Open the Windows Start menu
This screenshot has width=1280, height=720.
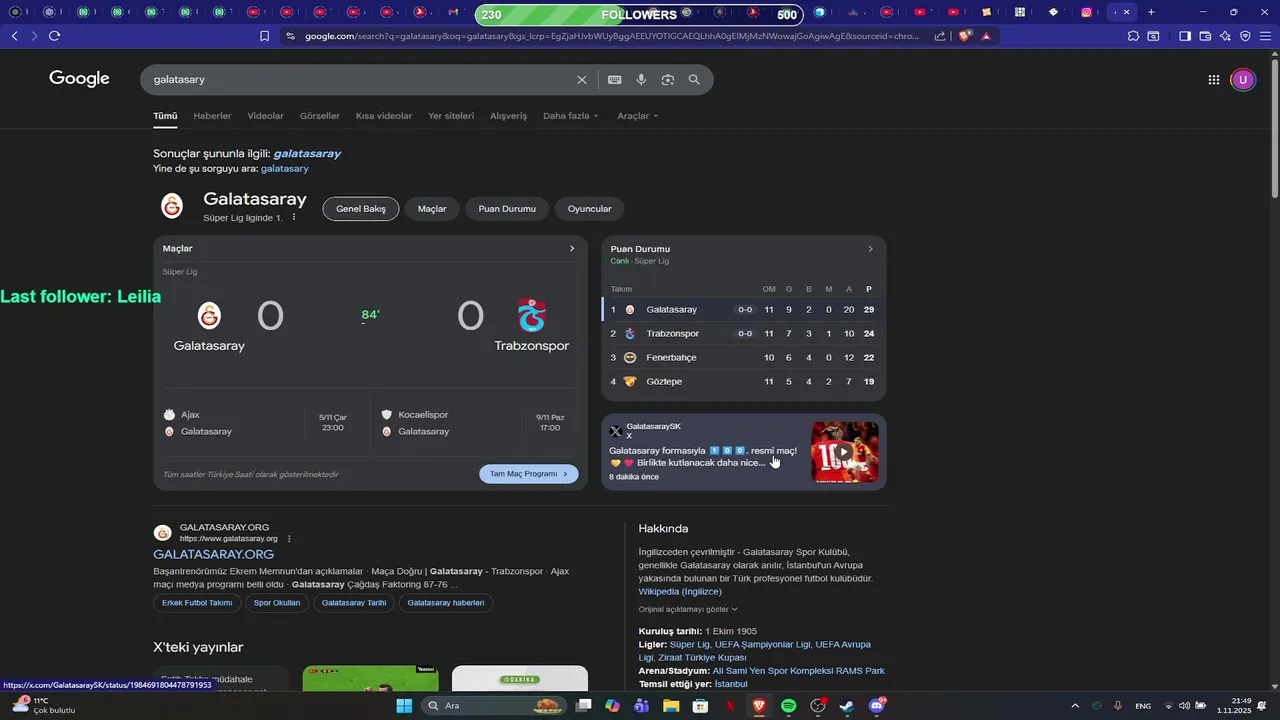pyautogui.click(x=404, y=706)
